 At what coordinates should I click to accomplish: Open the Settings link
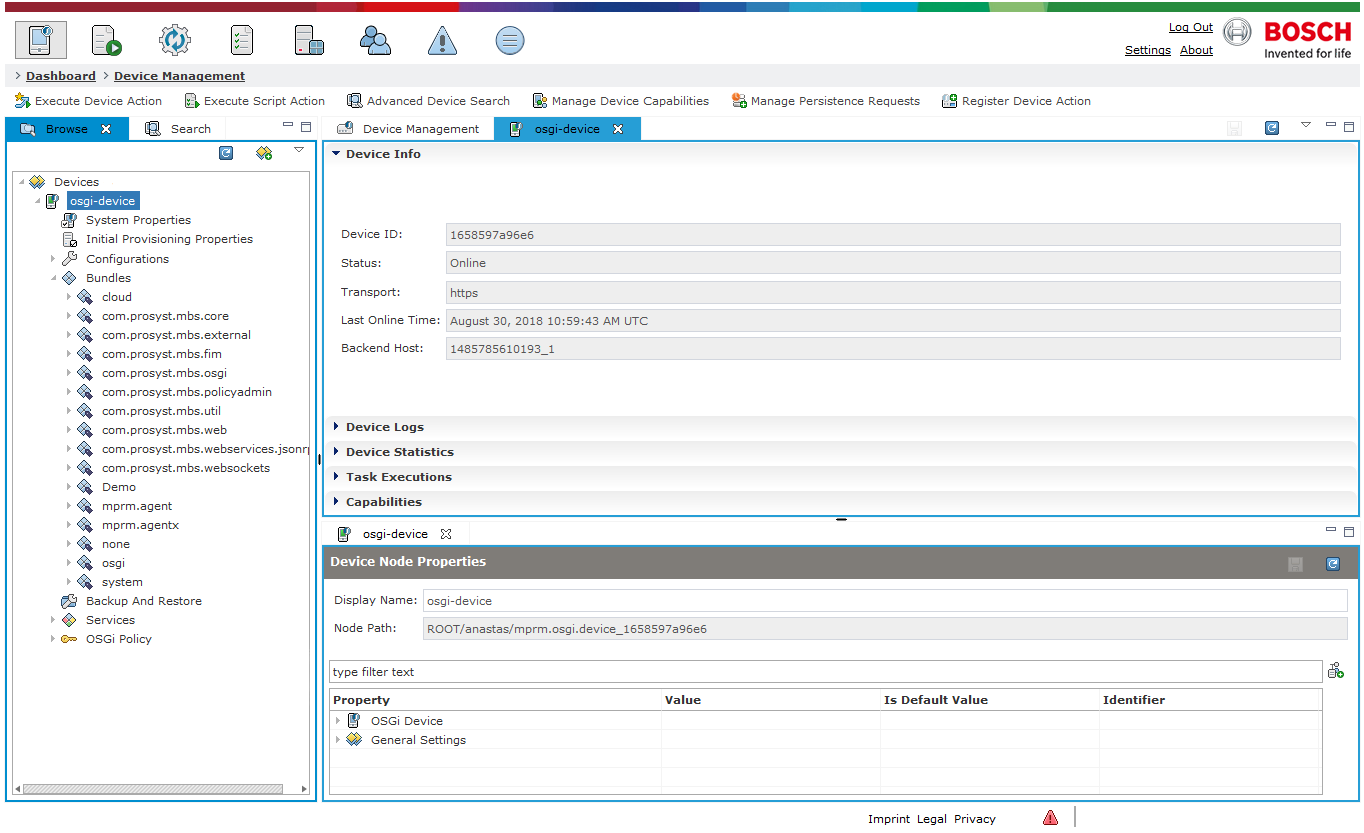[1148, 50]
